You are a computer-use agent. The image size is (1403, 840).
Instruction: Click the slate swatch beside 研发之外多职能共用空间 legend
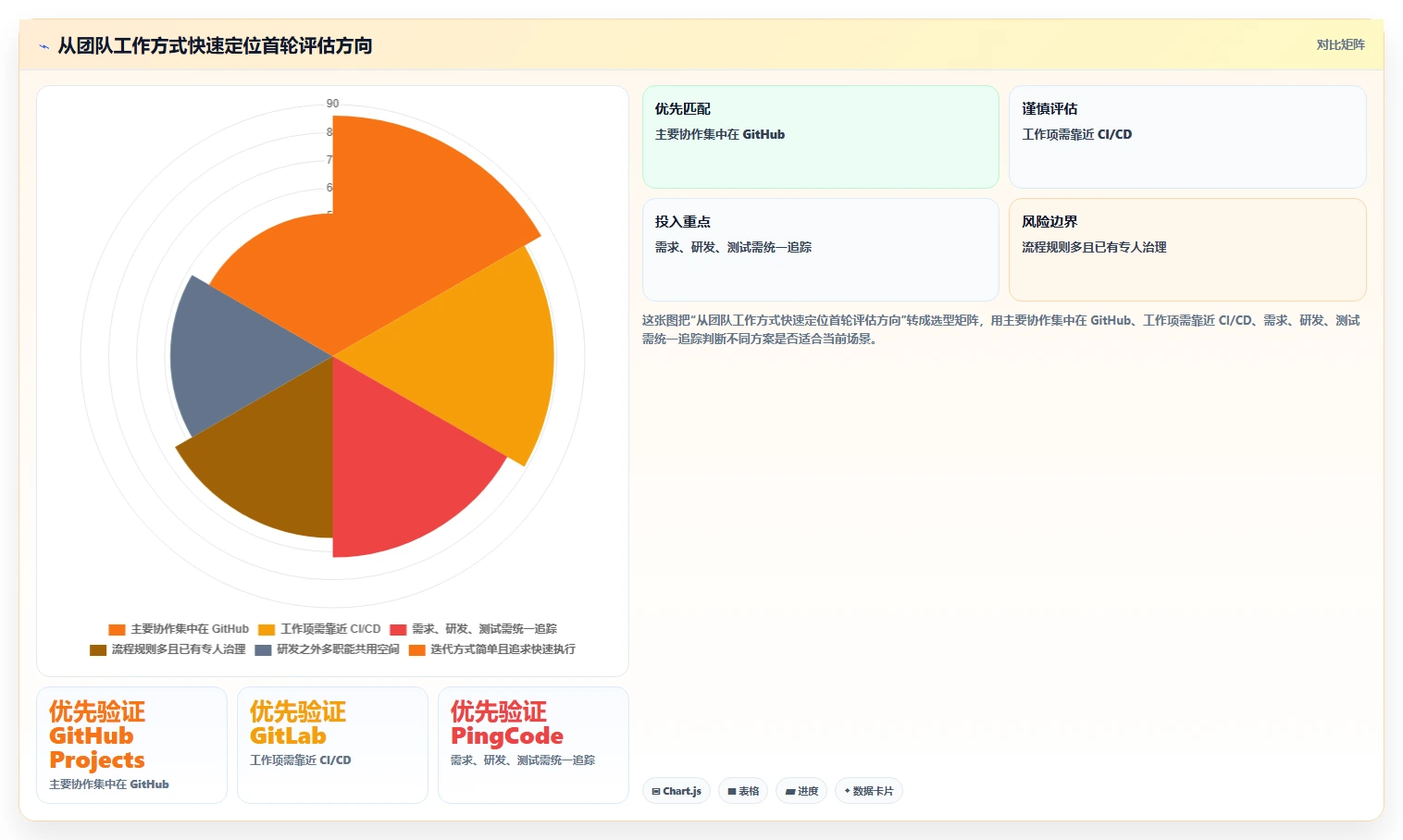263,649
